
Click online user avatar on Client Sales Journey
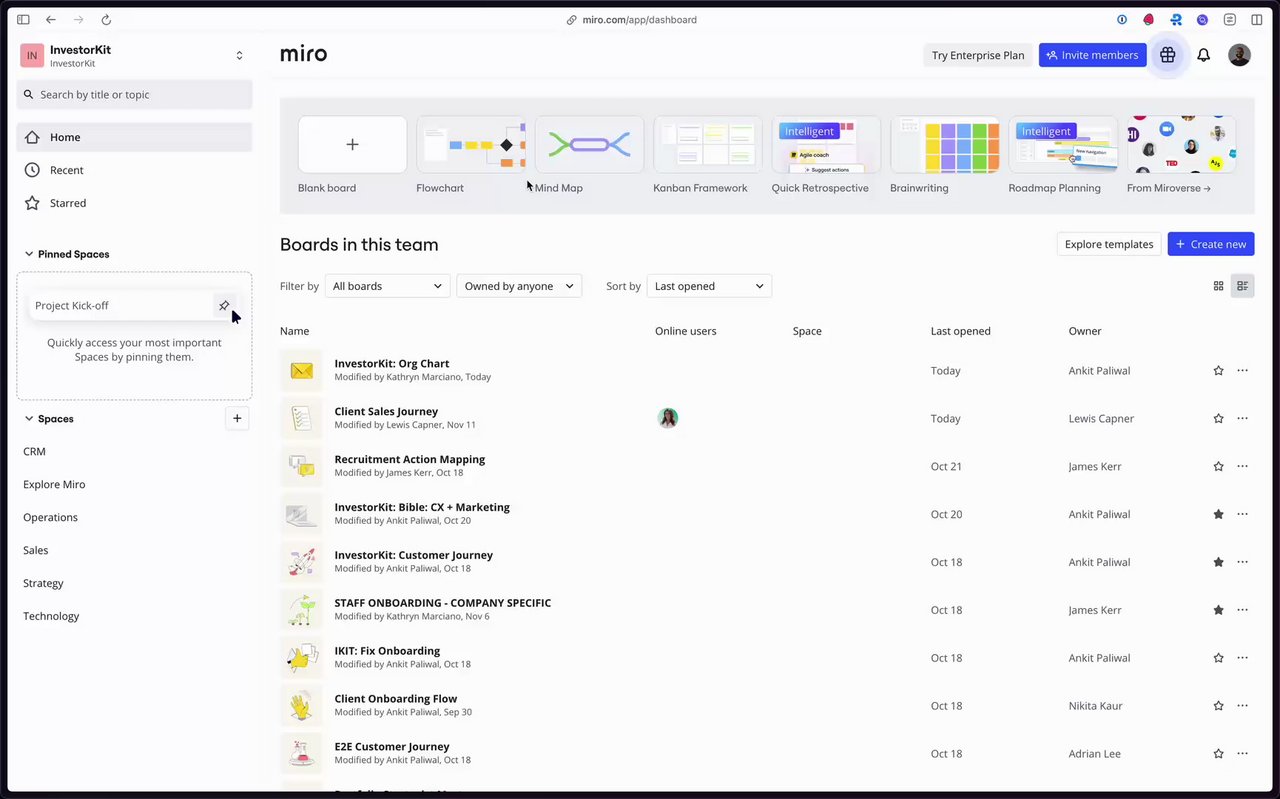tap(668, 418)
